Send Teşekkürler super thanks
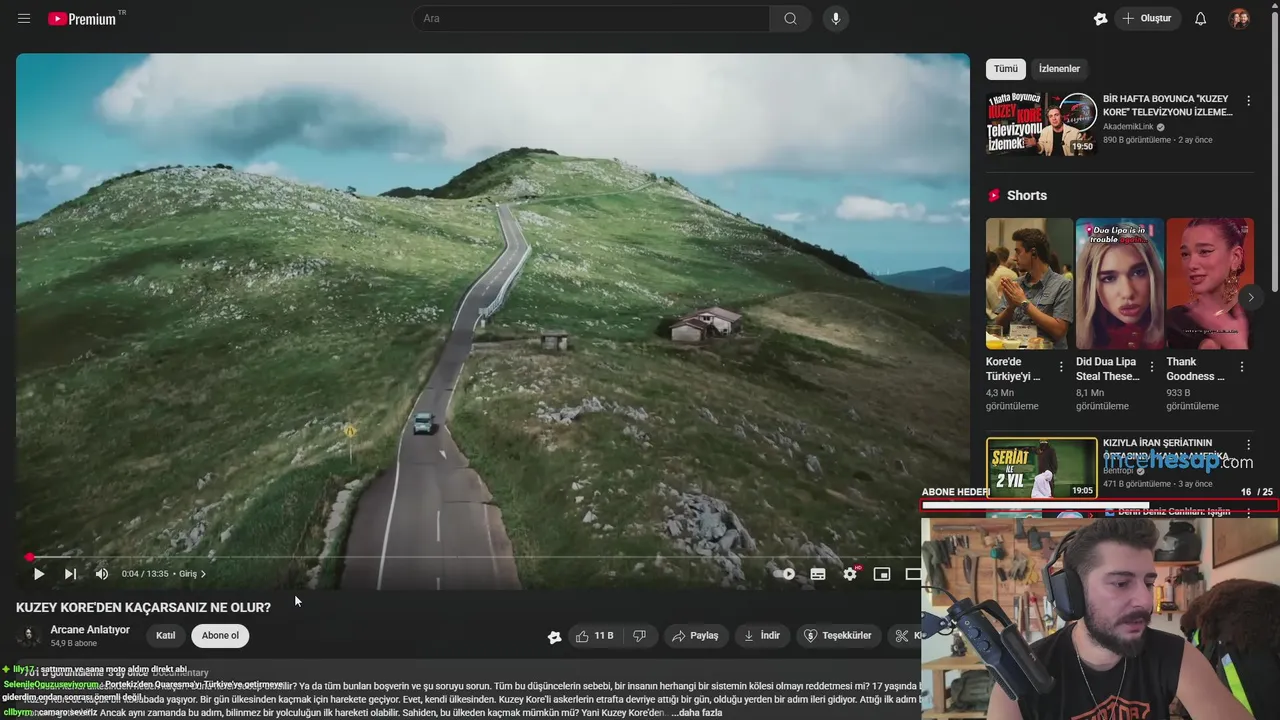The height and width of the screenshot is (720, 1280). point(838,636)
